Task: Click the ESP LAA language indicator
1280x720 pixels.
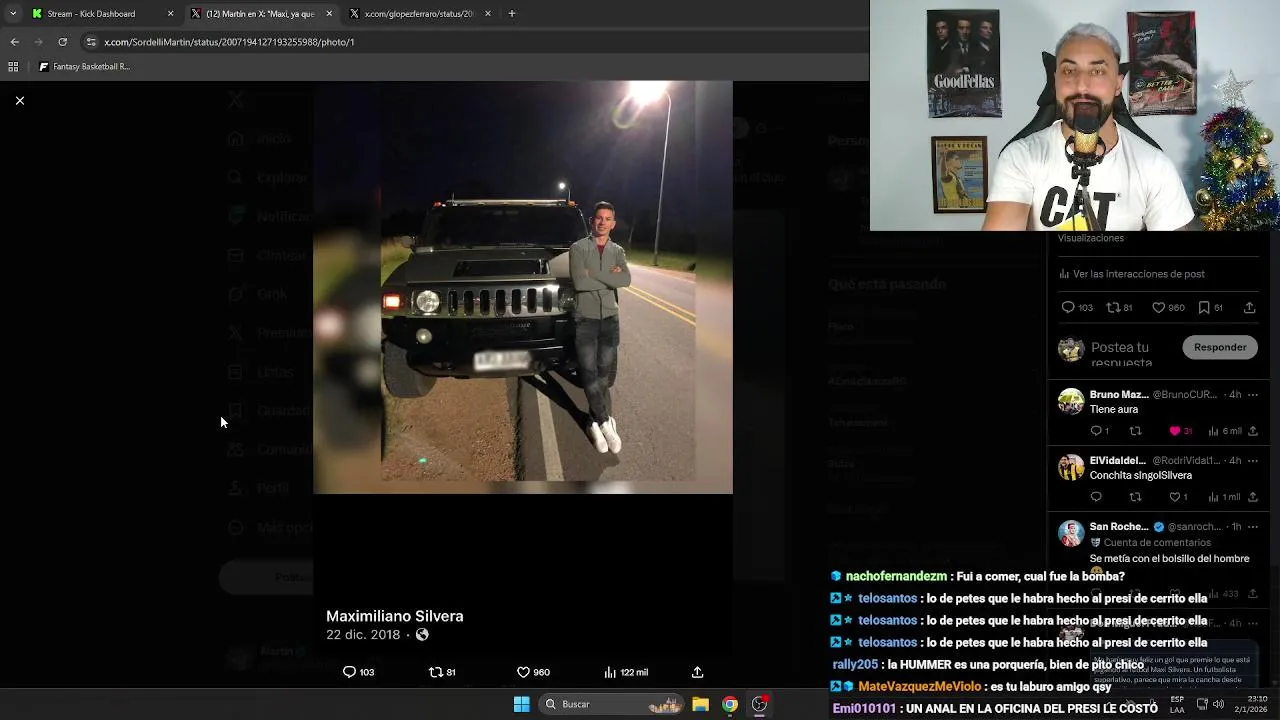Action: tap(1177, 704)
